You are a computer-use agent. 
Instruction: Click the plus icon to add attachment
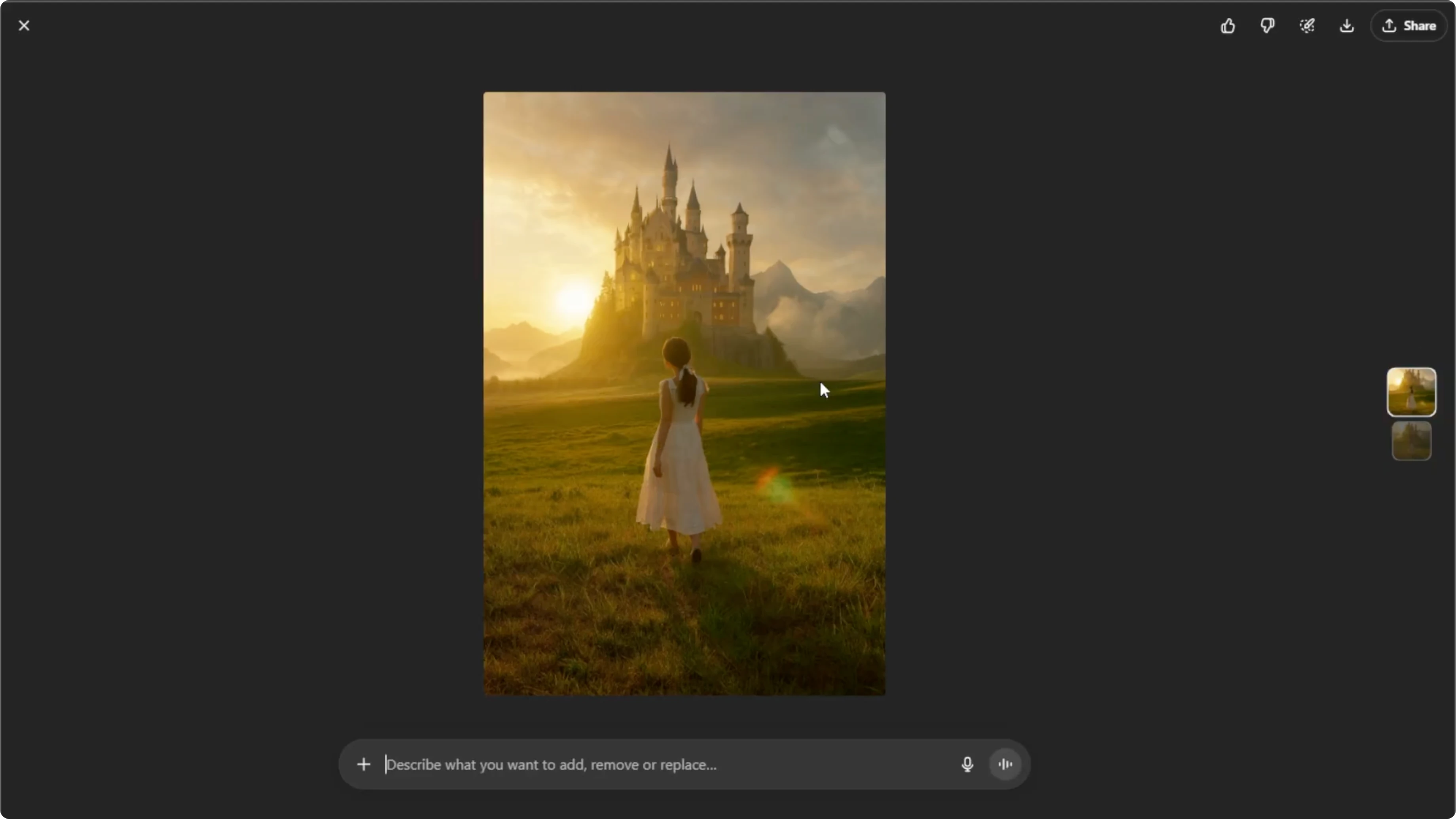364,764
